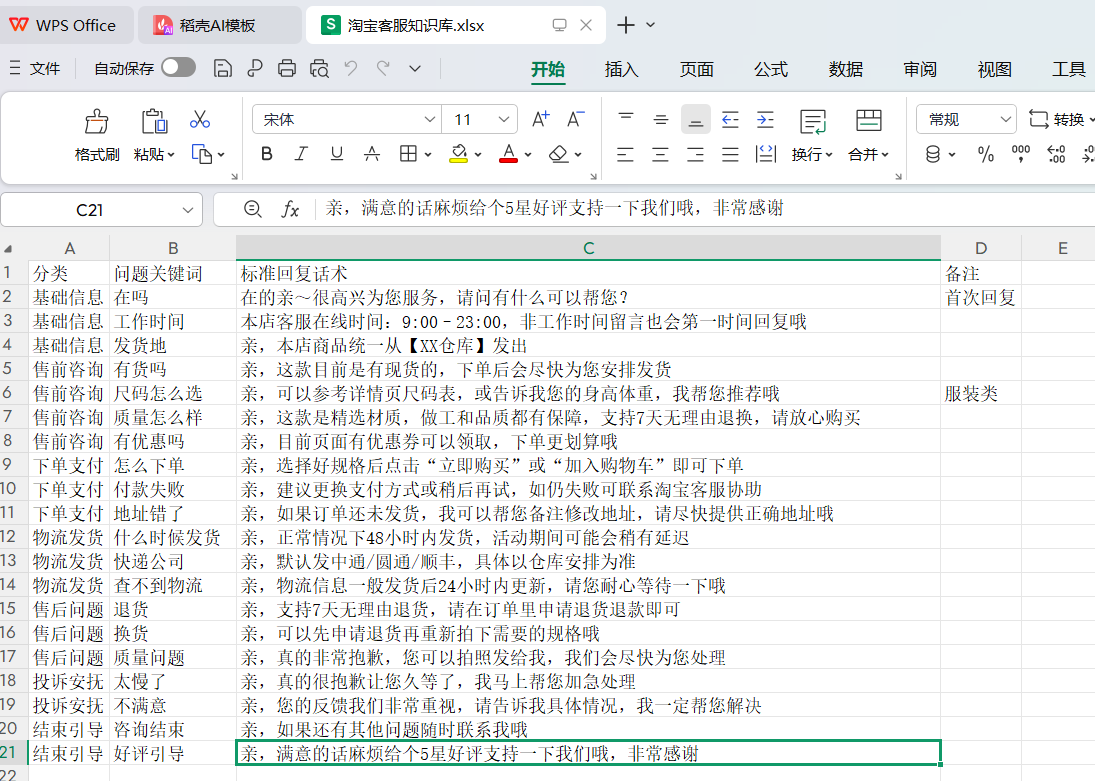Apply Bold formatting

coord(267,154)
